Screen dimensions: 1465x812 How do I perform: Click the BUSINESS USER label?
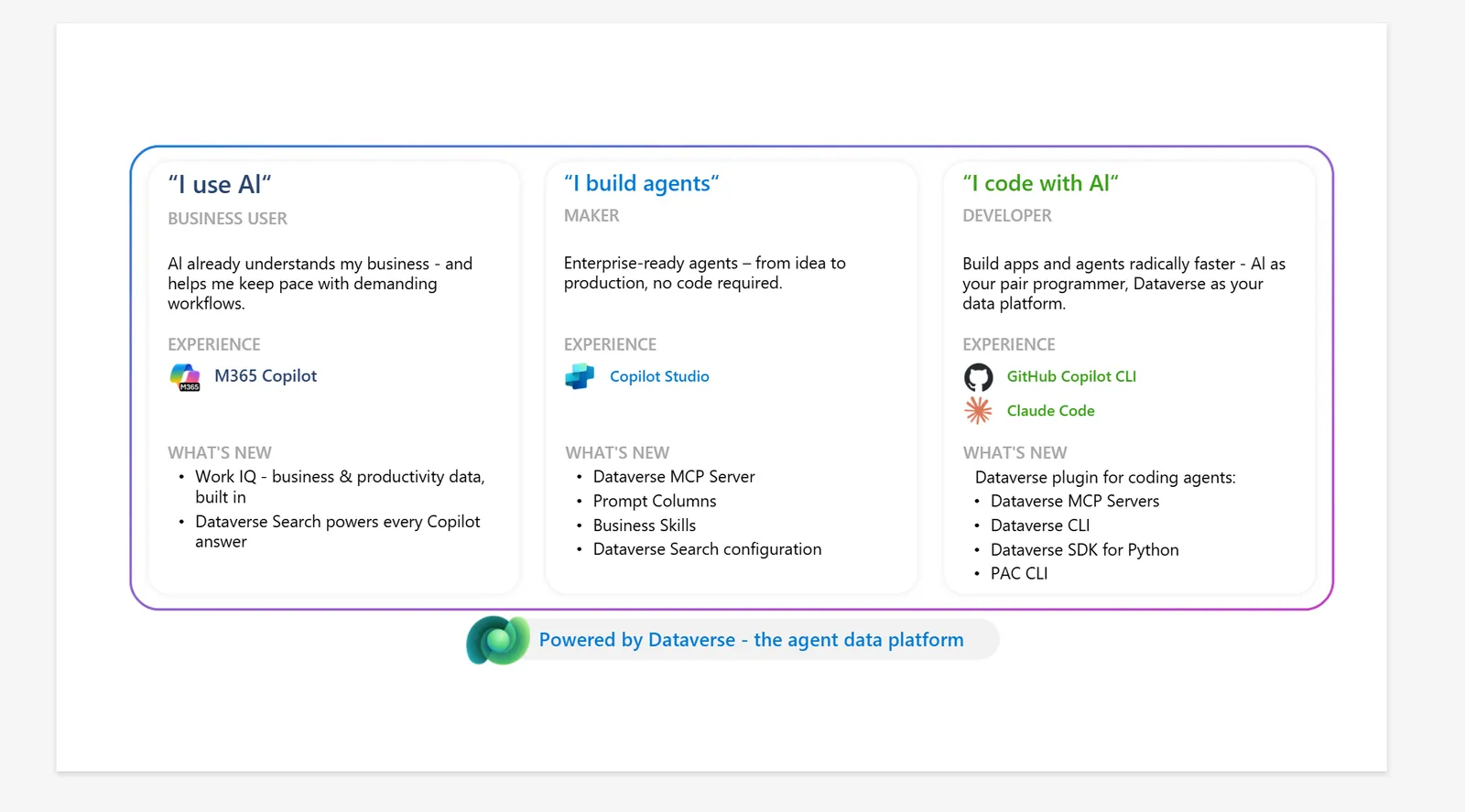(x=227, y=219)
